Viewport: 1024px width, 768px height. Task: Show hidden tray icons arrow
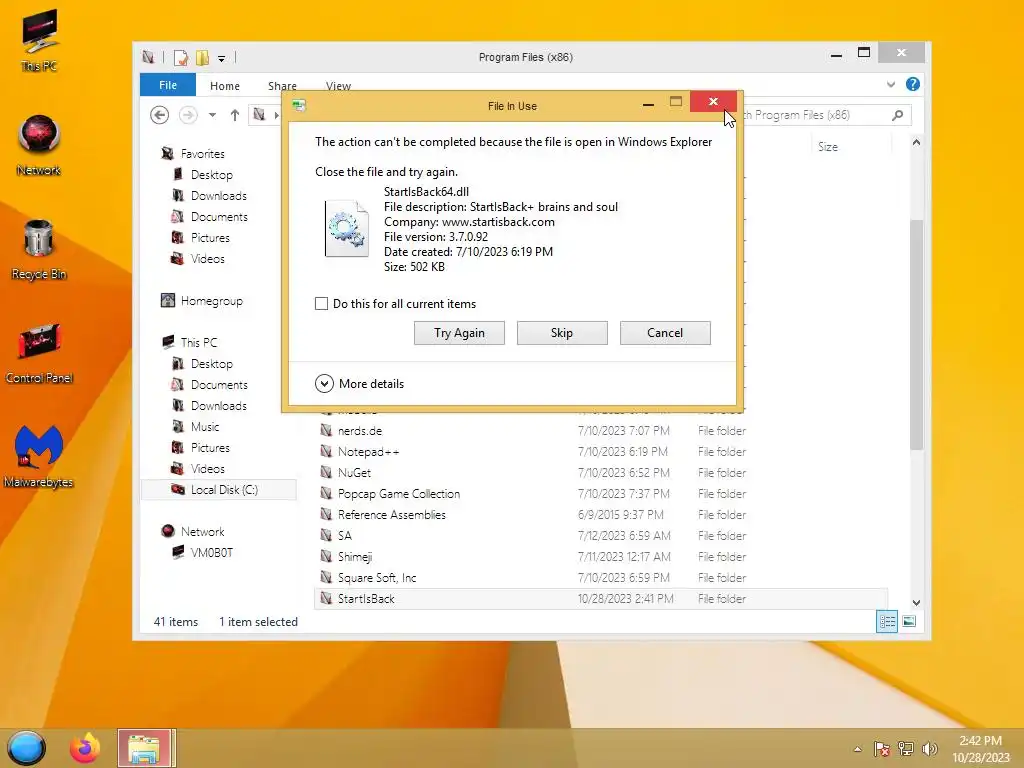coord(857,749)
